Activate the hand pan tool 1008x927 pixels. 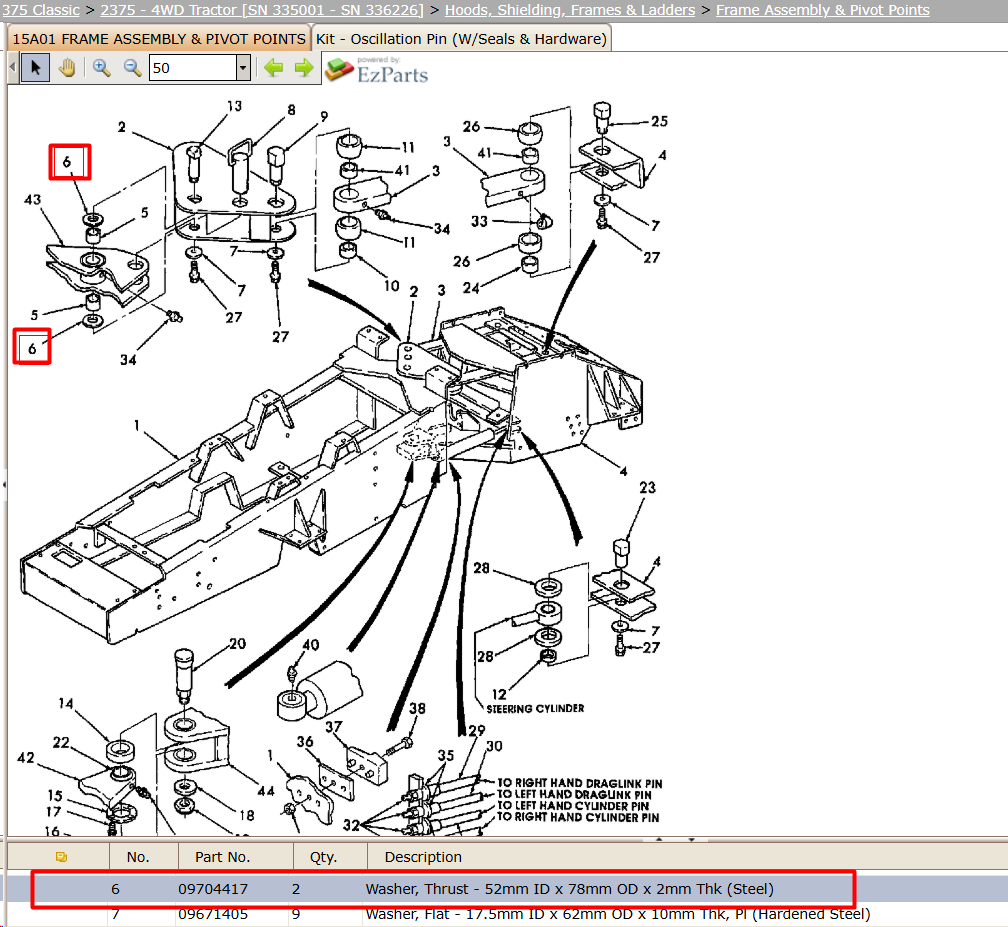67,68
